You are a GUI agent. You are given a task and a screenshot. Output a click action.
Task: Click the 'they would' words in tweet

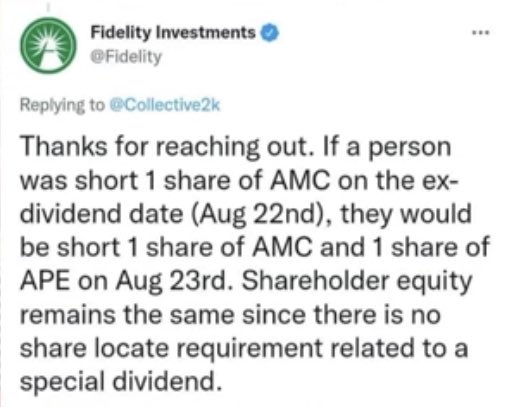[406, 214]
